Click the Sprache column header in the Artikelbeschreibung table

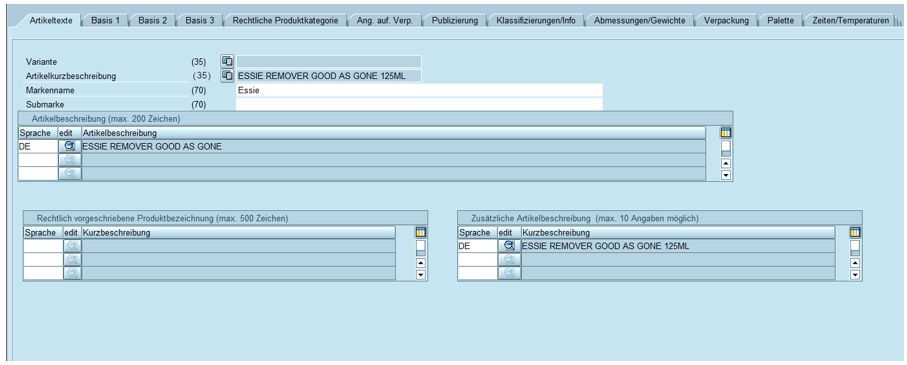[38, 133]
